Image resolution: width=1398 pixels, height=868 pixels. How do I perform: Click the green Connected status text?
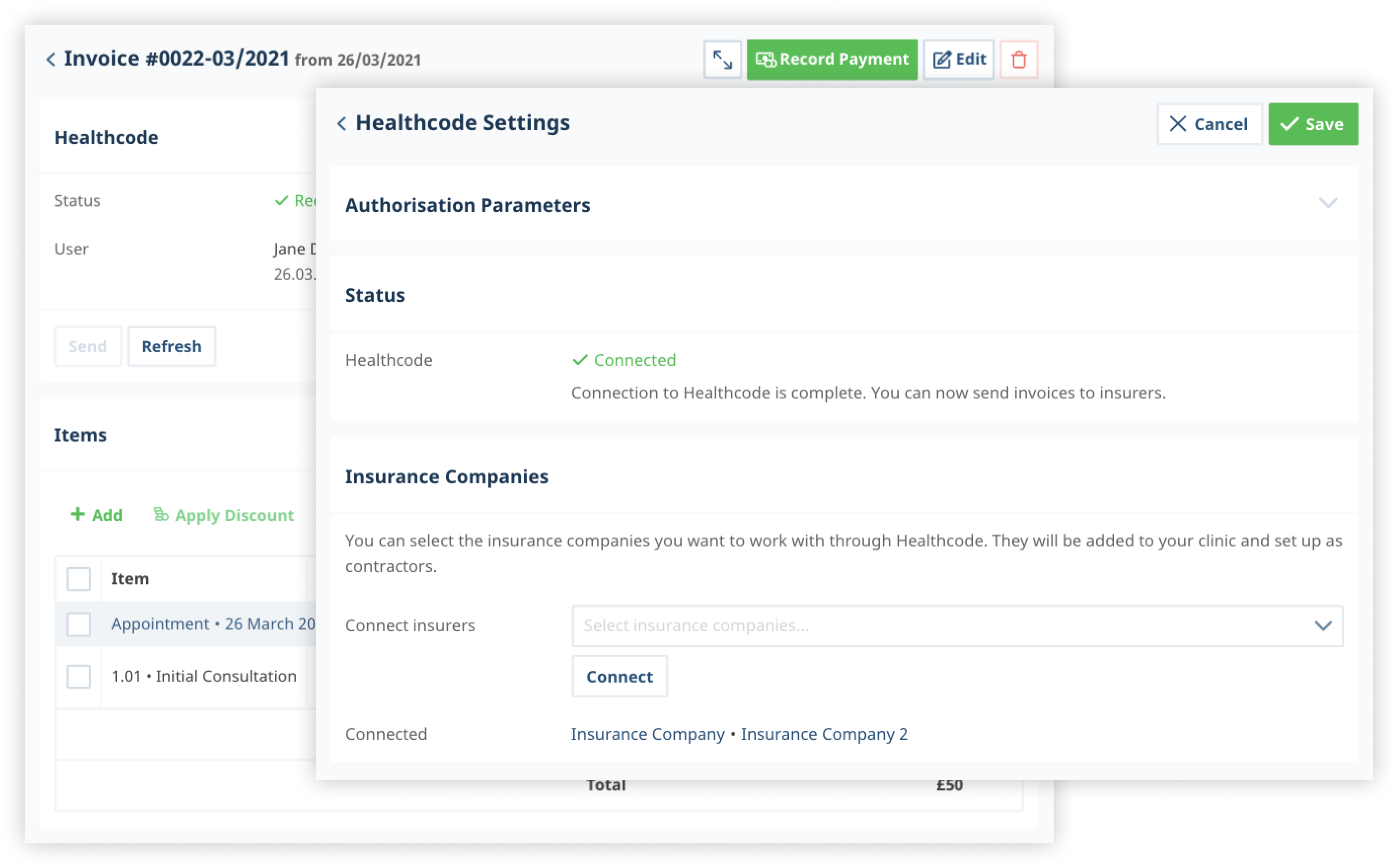pos(634,360)
